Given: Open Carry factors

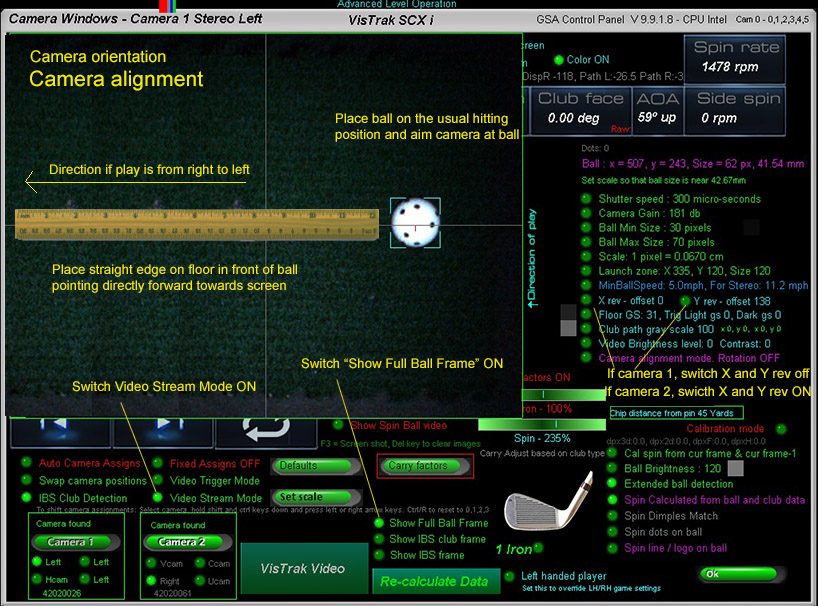Looking at the screenshot, I should click(x=425, y=466).
